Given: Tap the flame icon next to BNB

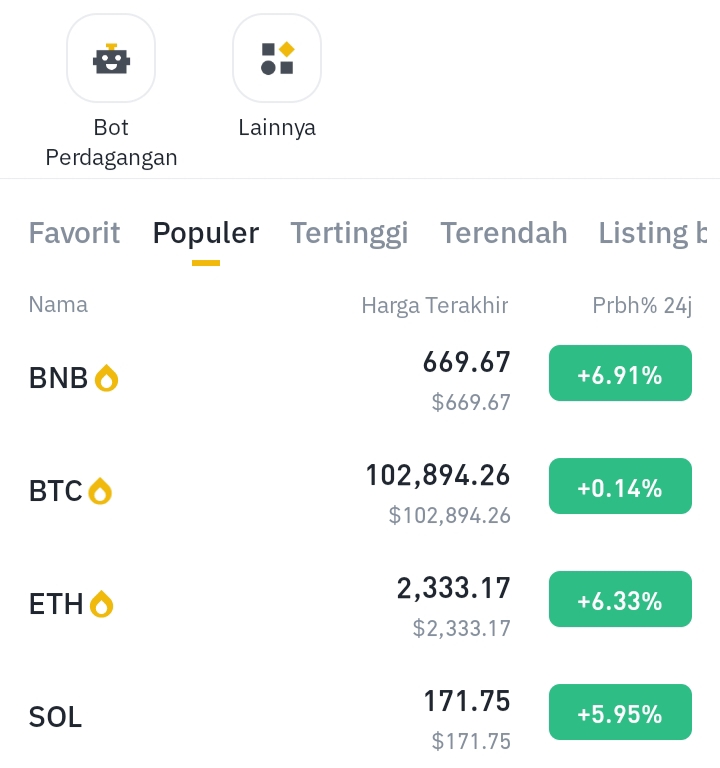Looking at the screenshot, I should click(107, 378).
